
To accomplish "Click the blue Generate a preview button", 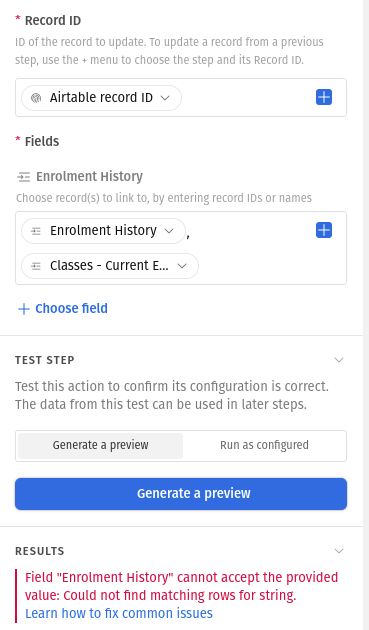I will click(181, 494).
